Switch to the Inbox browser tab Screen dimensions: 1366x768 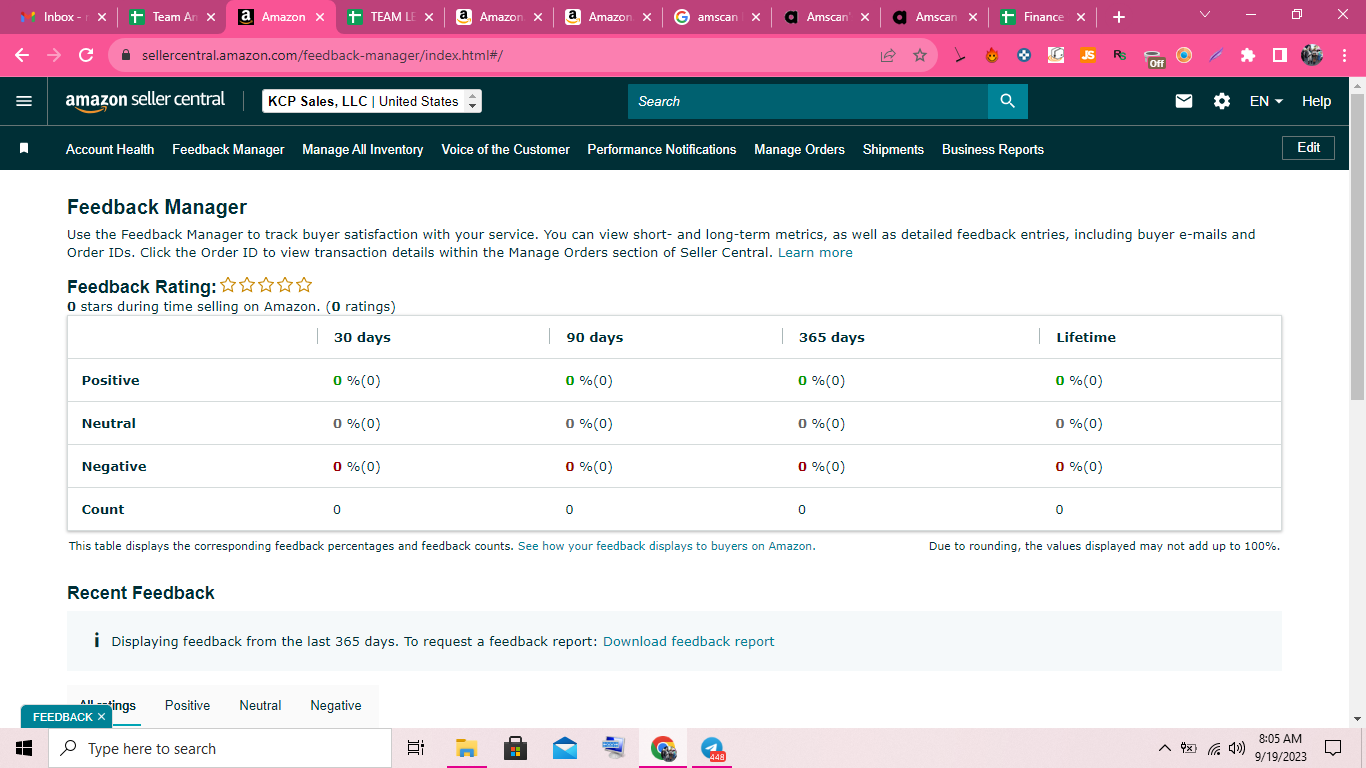(x=61, y=17)
